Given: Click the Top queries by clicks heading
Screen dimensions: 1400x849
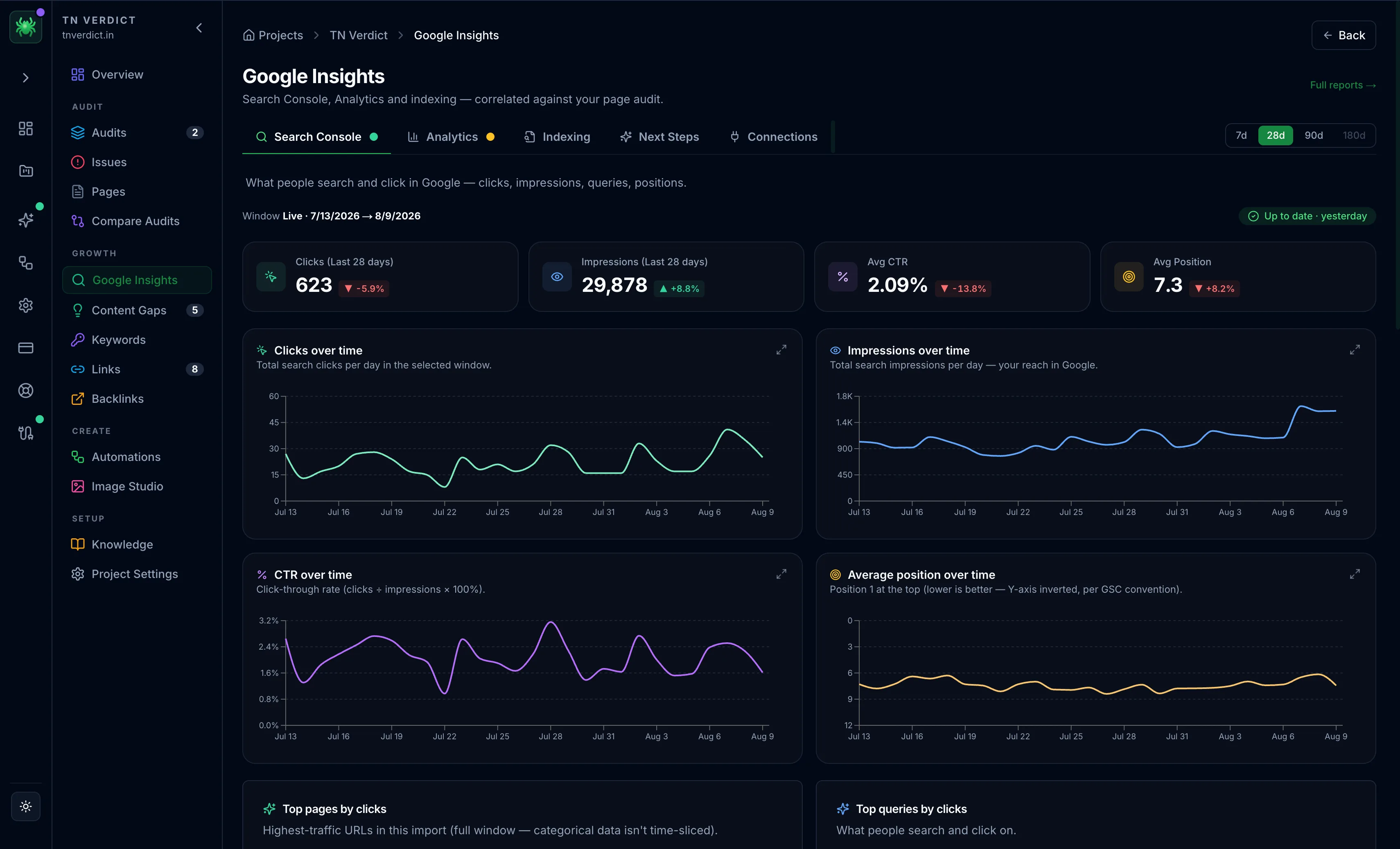Looking at the screenshot, I should point(911,808).
